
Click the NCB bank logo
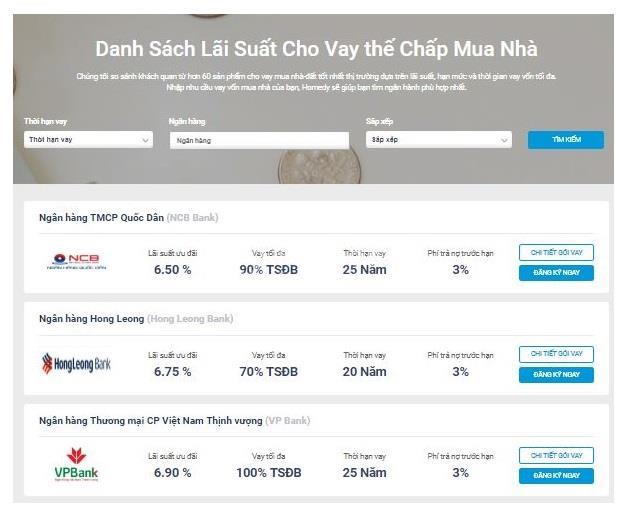tap(77, 261)
